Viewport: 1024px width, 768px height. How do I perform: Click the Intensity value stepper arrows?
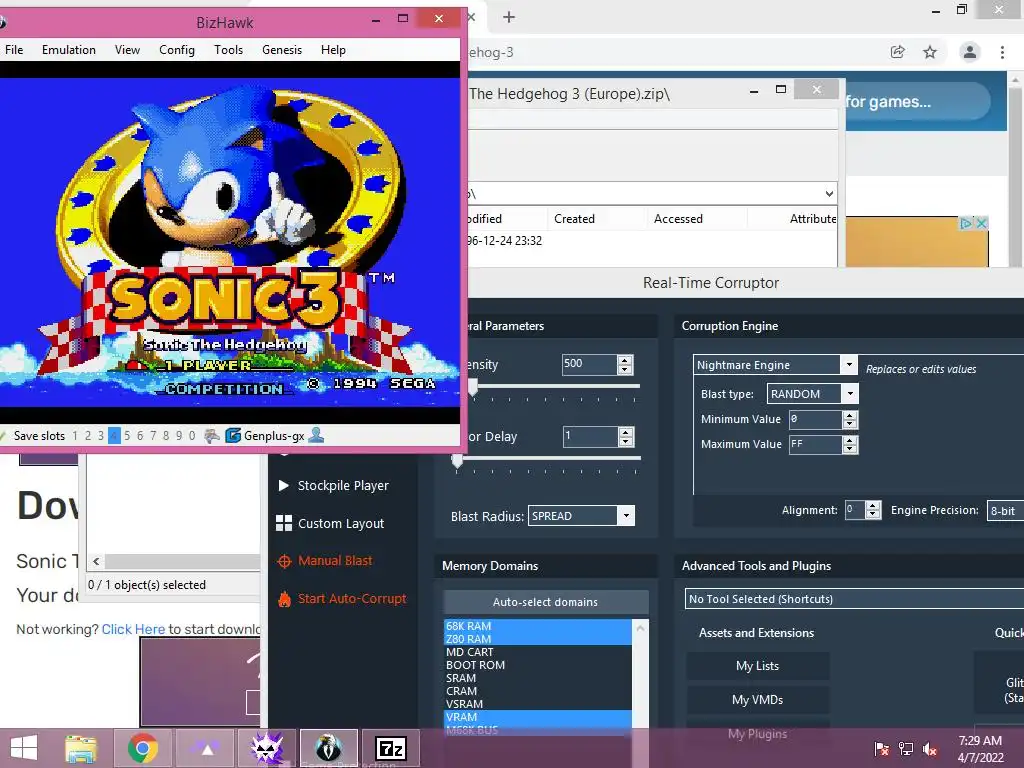click(625, 364)
